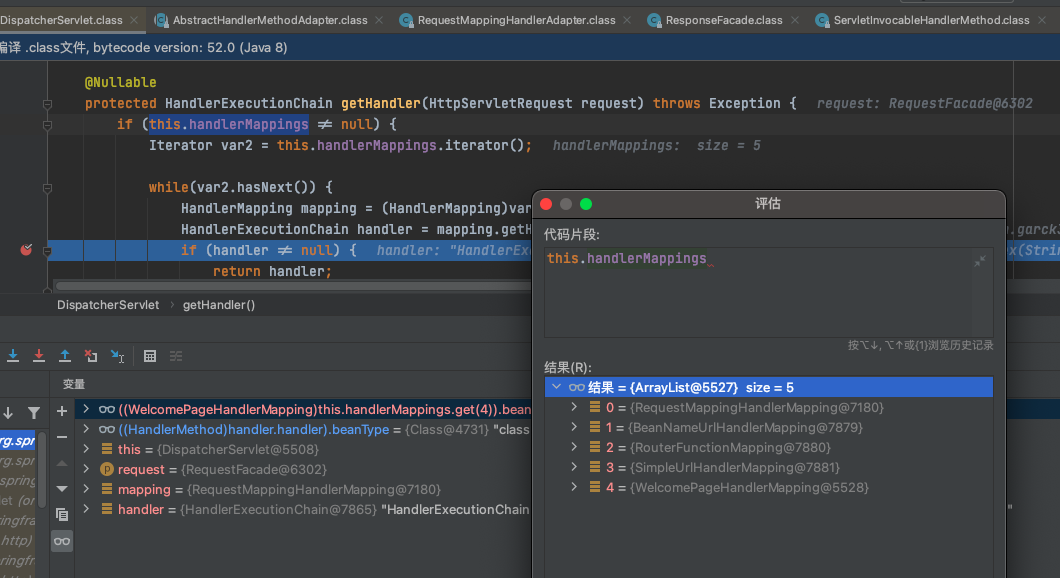Expand the handler HandlerExecutionChain@7865 variable
Viewport: 1060px width, 578px height.
point(86,509)
